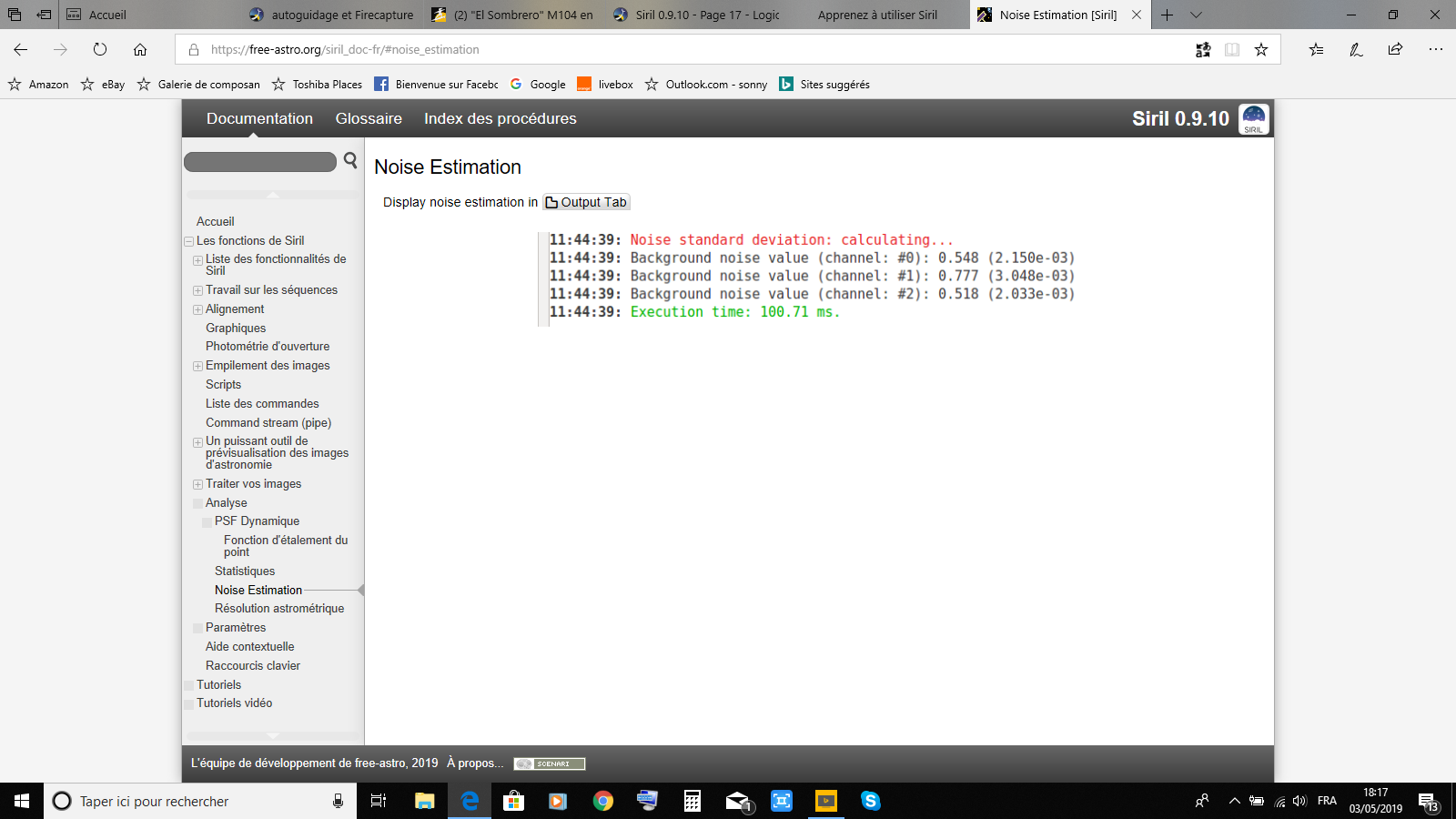Click the scroll-down arrow below the sidebar tree
Screen dimensions: 1456x819
pos(273,736)
